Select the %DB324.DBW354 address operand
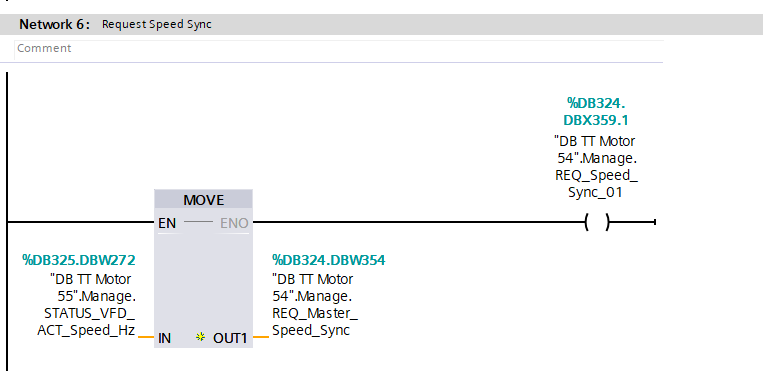The width and height of the screenshot is (763, 371). click(328, 260)
